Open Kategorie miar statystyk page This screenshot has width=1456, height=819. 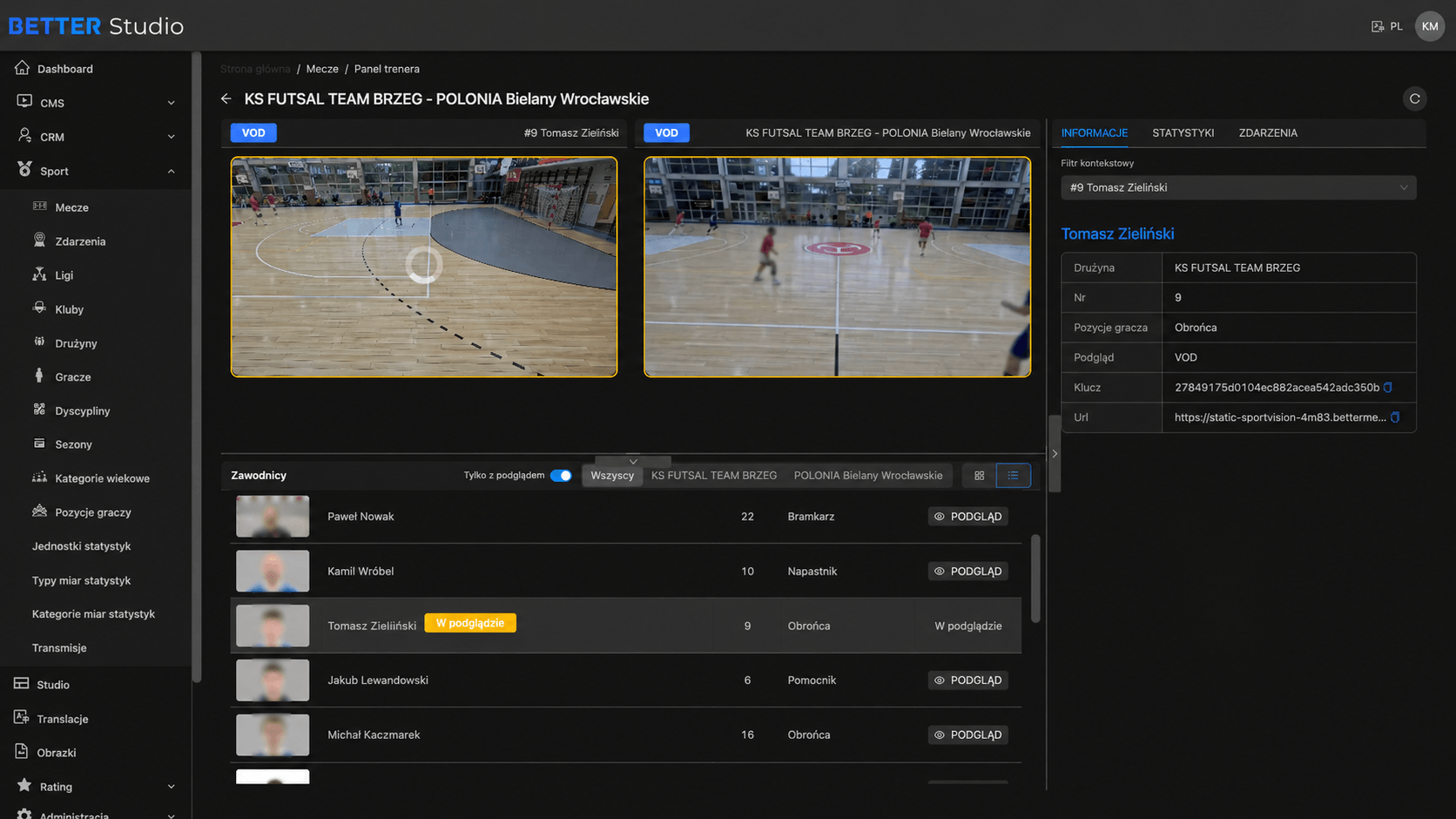[93, 614]
